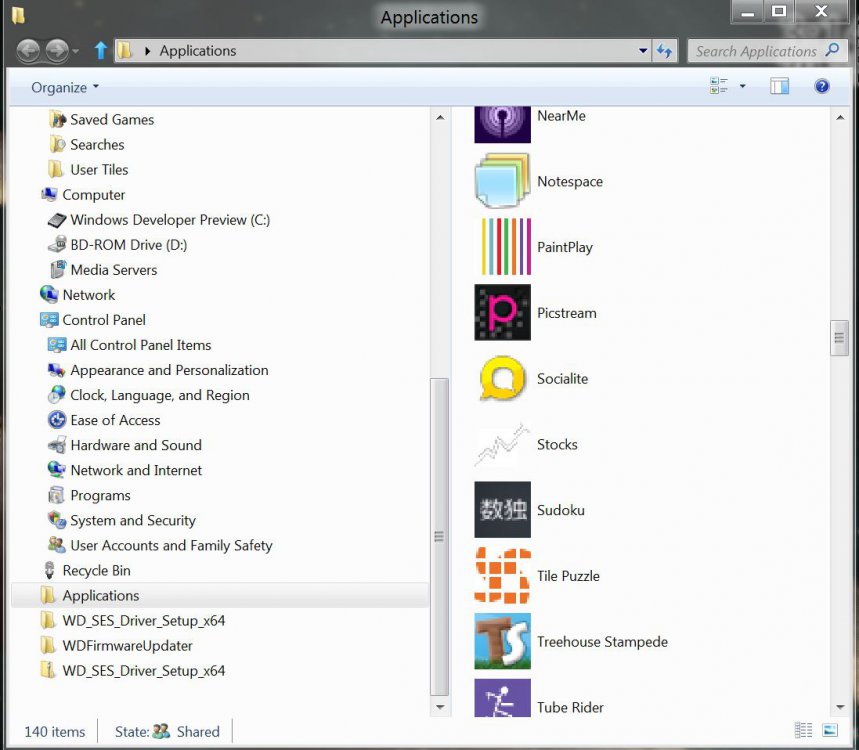Click the Up one level arrow button
This screenshot has width=859, height=750.
pyautogui.click(x=100, y=50)
